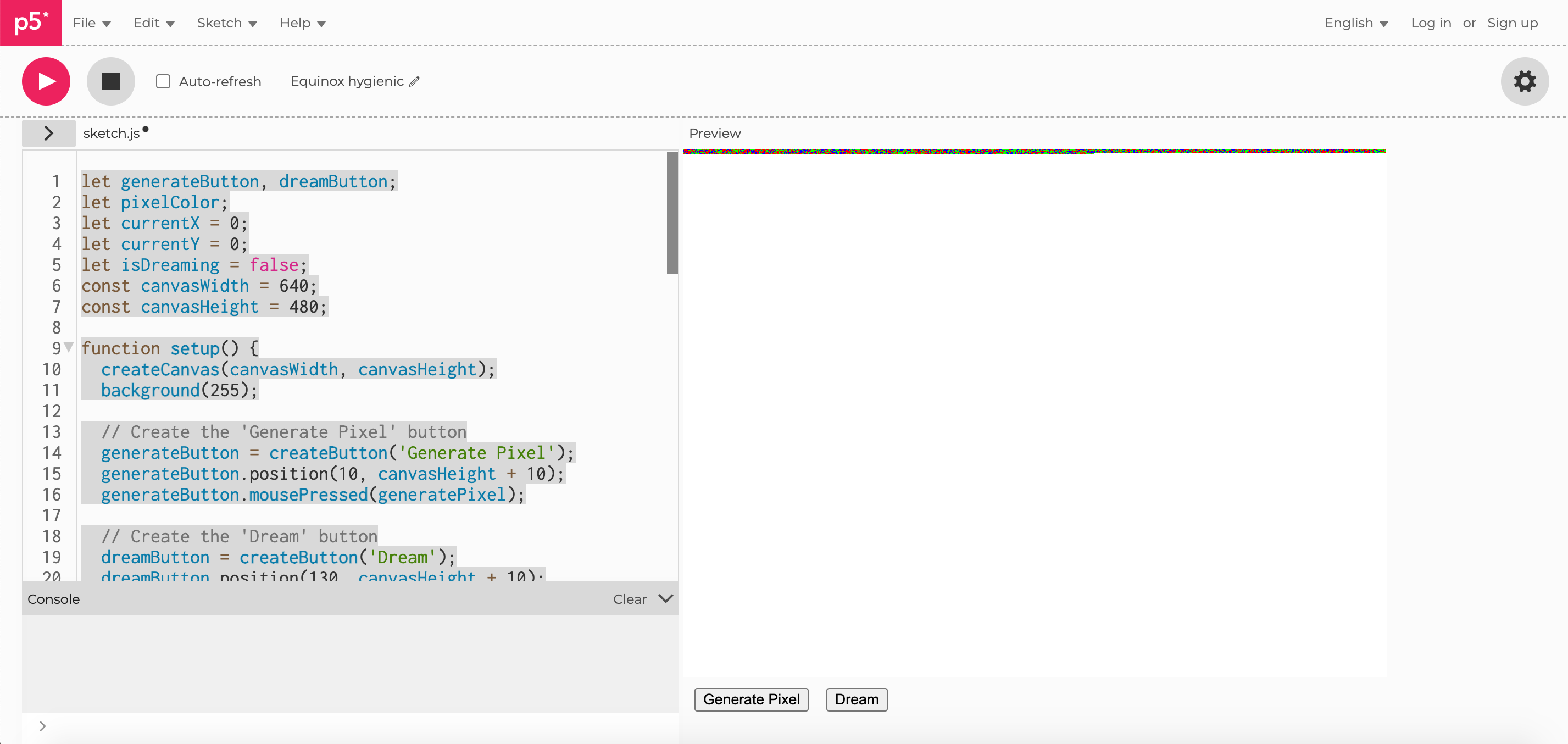Click the Log in link
Image resolution: width=1568 pixels, height=744 pixels.
[x=1431, y=23]
